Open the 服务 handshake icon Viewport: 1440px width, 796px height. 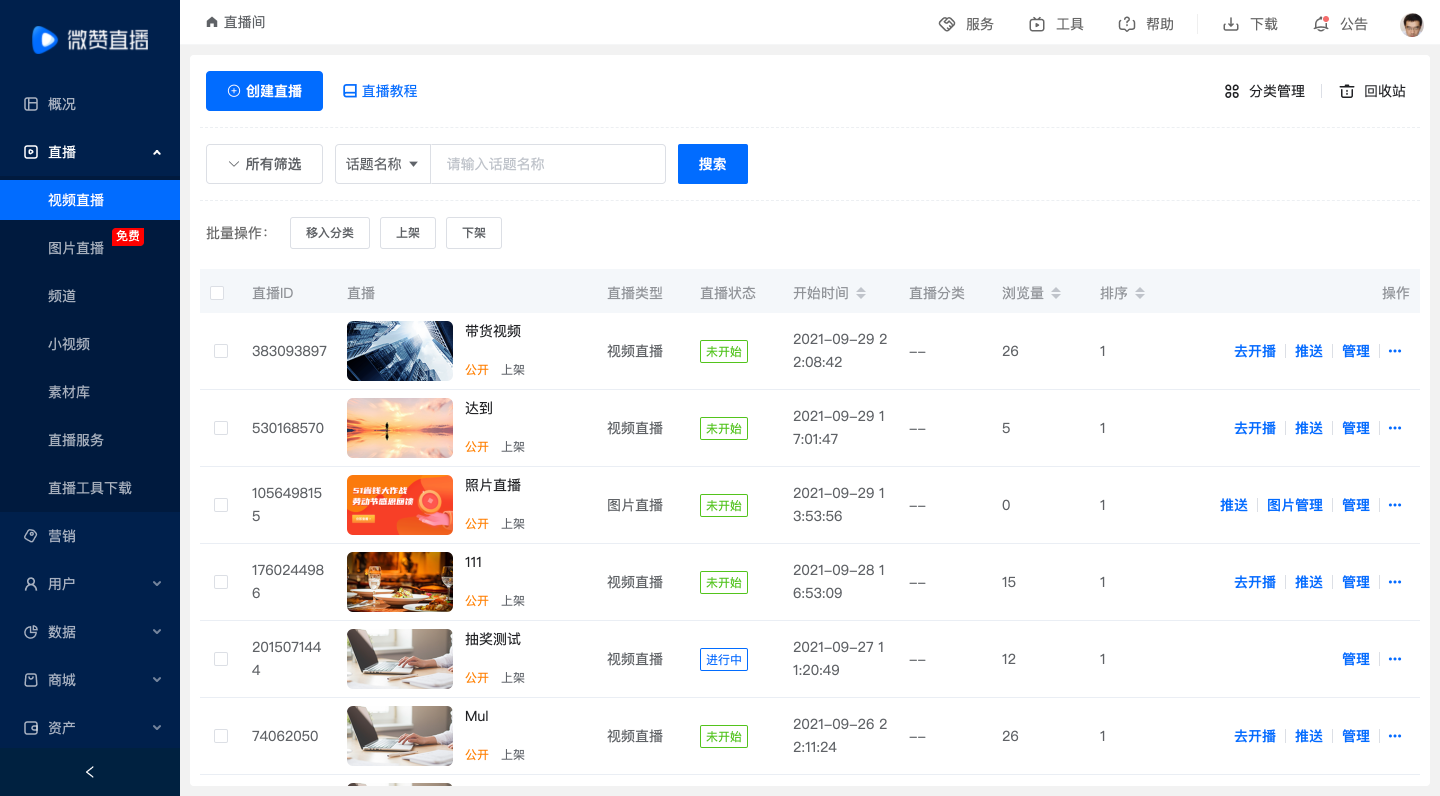[x=947, y=24]
